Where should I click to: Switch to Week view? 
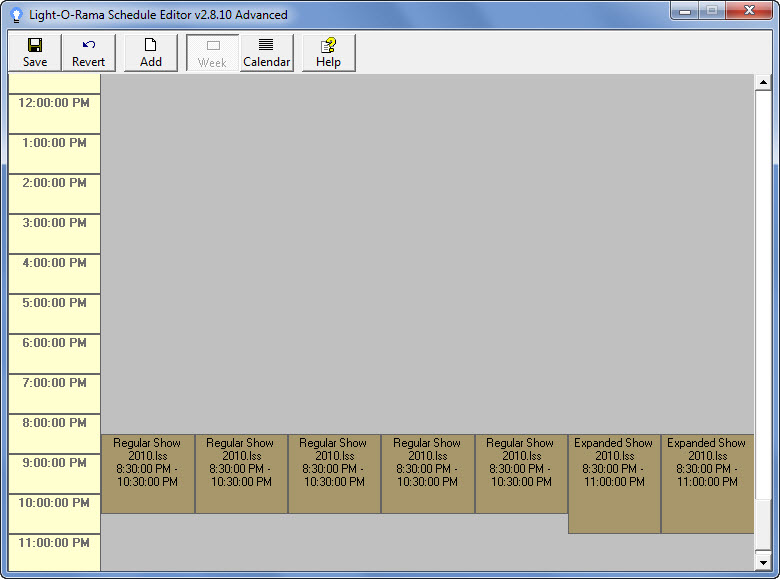click(x=212, y=53)
